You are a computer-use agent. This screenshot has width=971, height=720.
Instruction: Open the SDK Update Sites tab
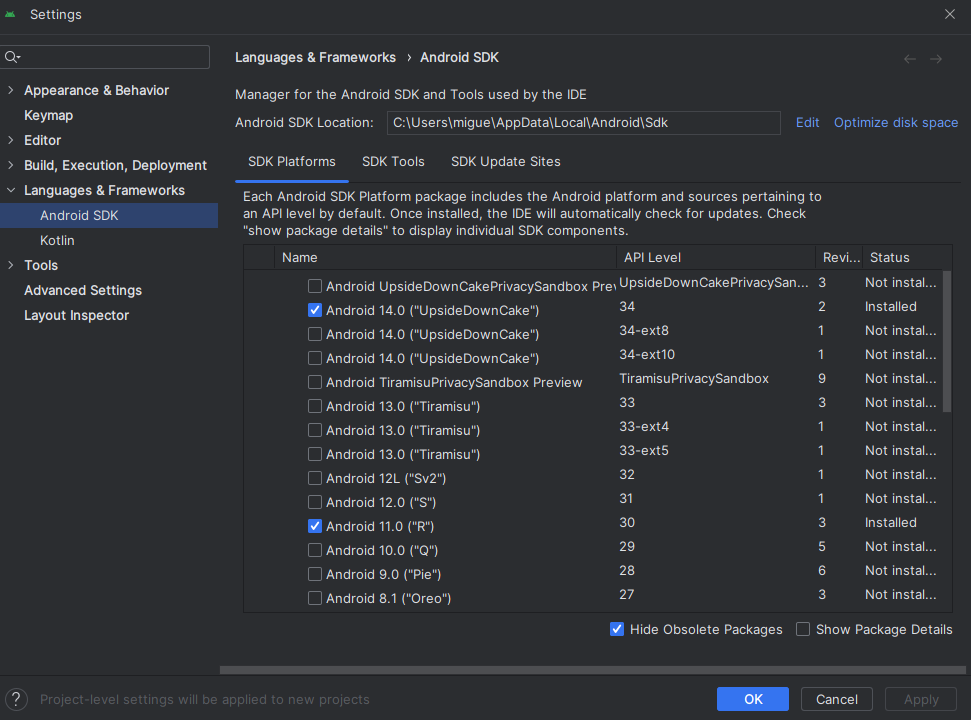point(505,162)
